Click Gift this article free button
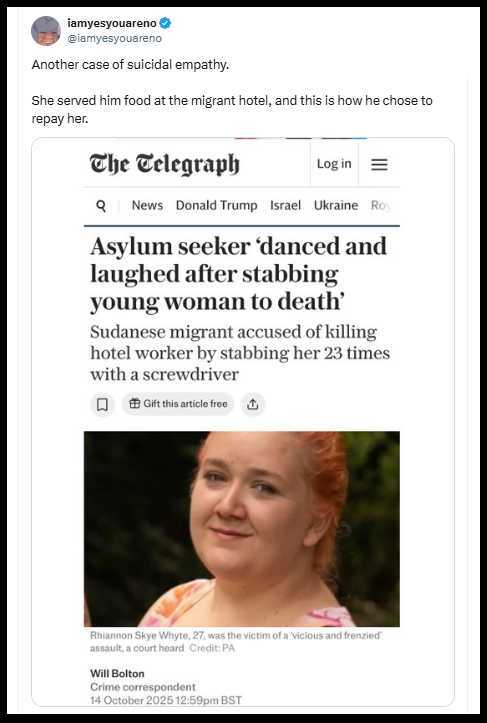Image resolution: width=487 pixels, height=723 pixels. click(x=178, y=404)
